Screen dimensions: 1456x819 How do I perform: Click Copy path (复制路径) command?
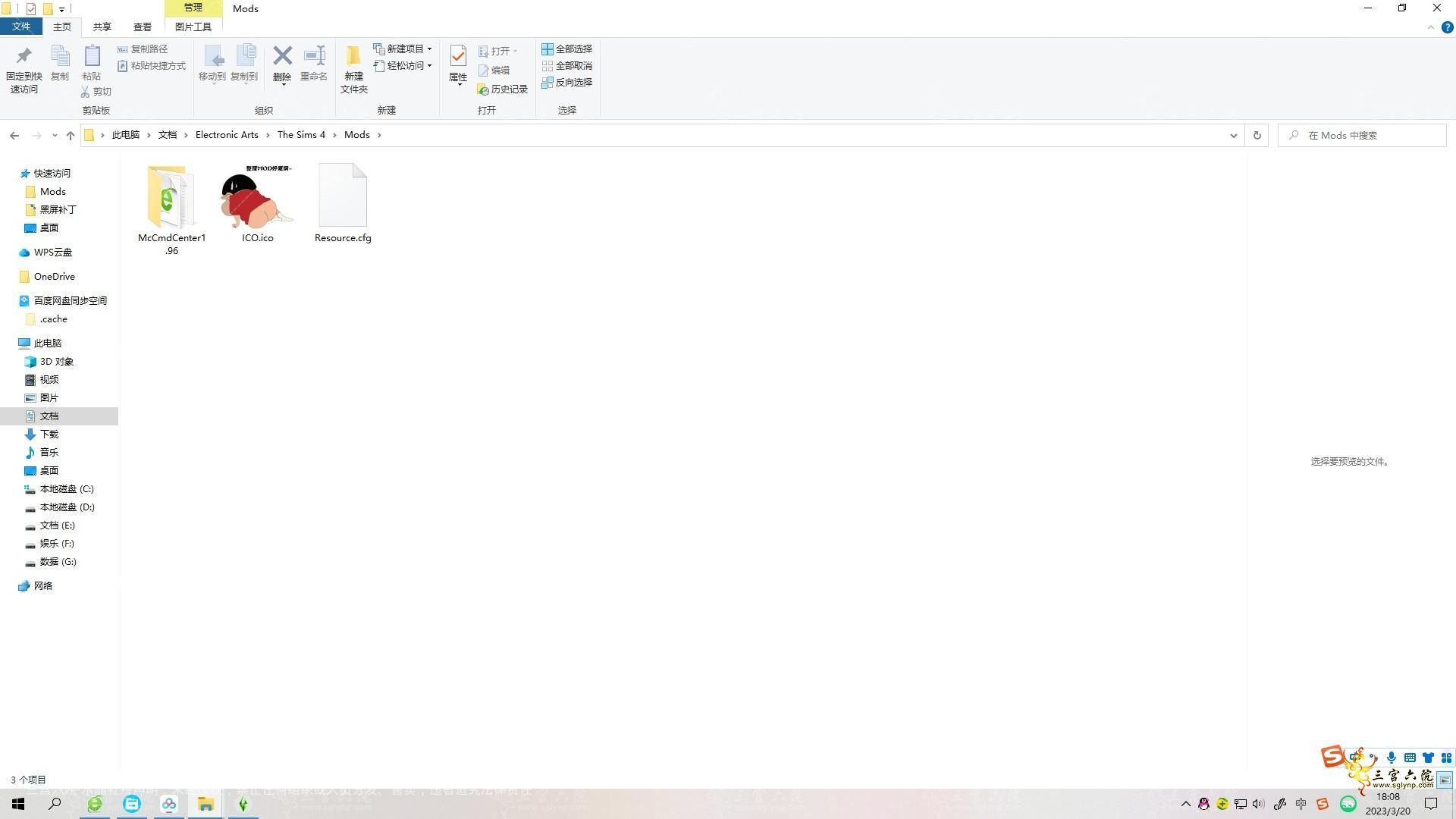[143, 49]
